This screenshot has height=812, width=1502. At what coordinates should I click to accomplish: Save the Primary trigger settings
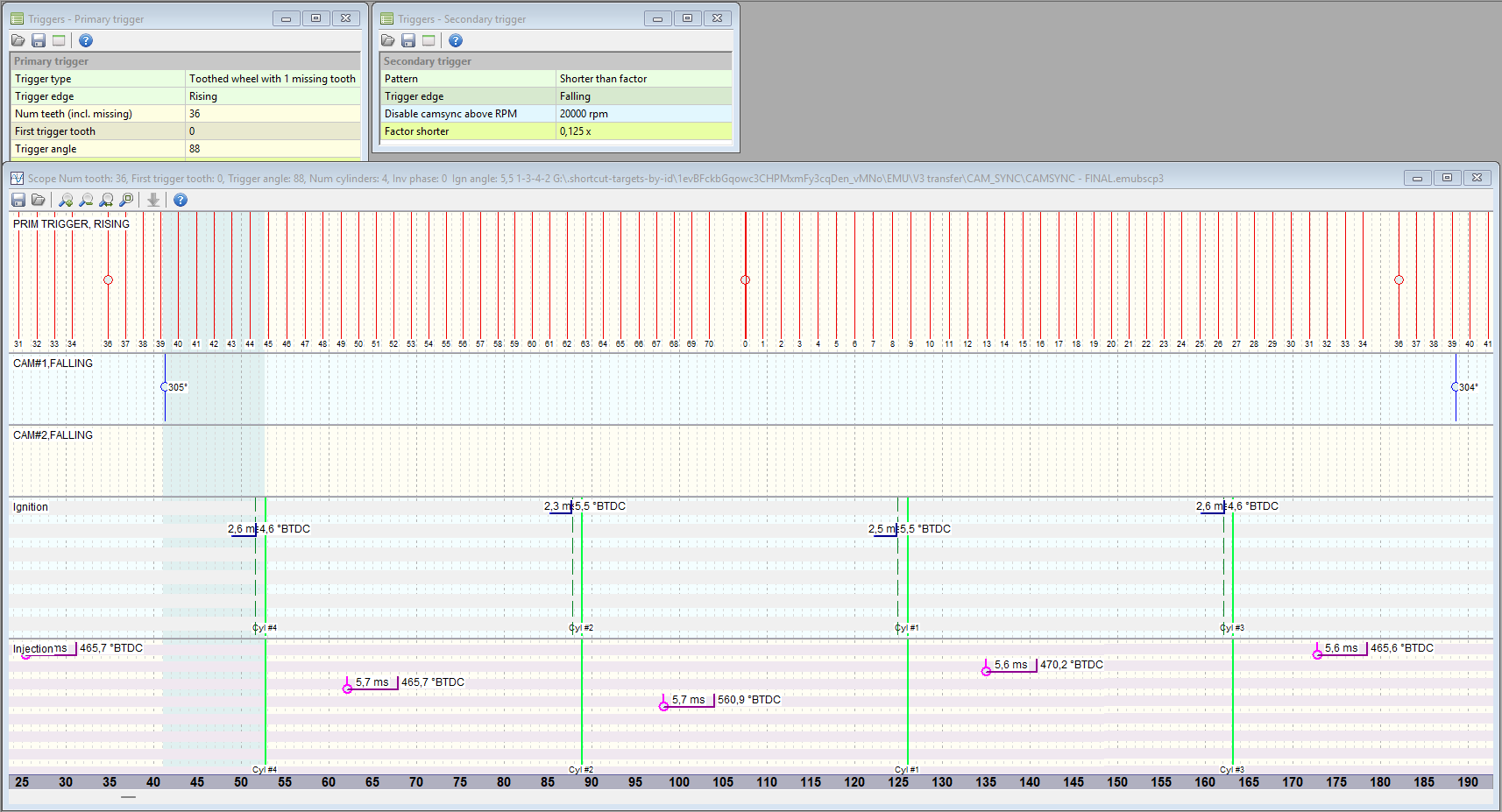click(38, 40)
